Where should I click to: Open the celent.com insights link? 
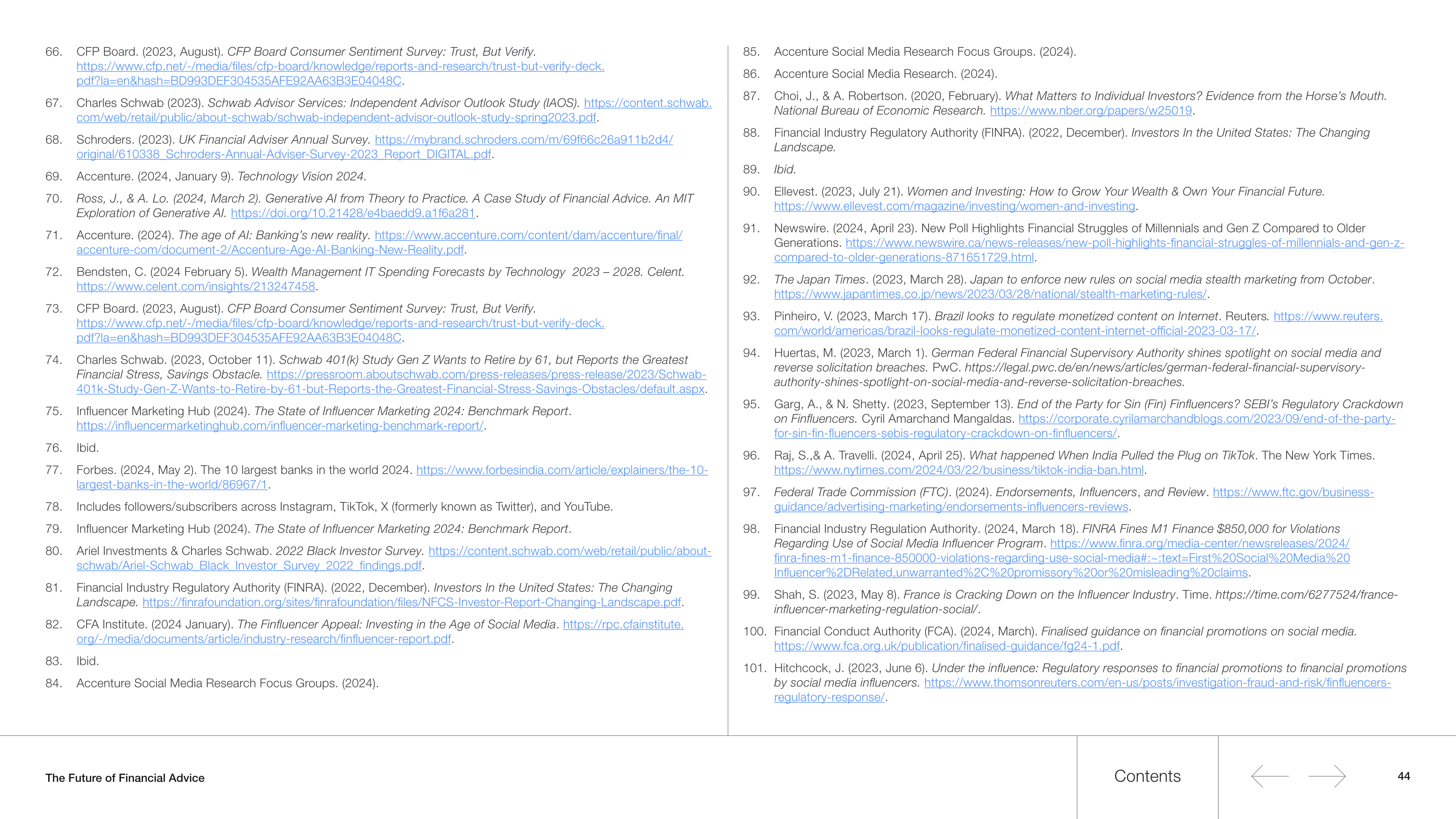196,287
